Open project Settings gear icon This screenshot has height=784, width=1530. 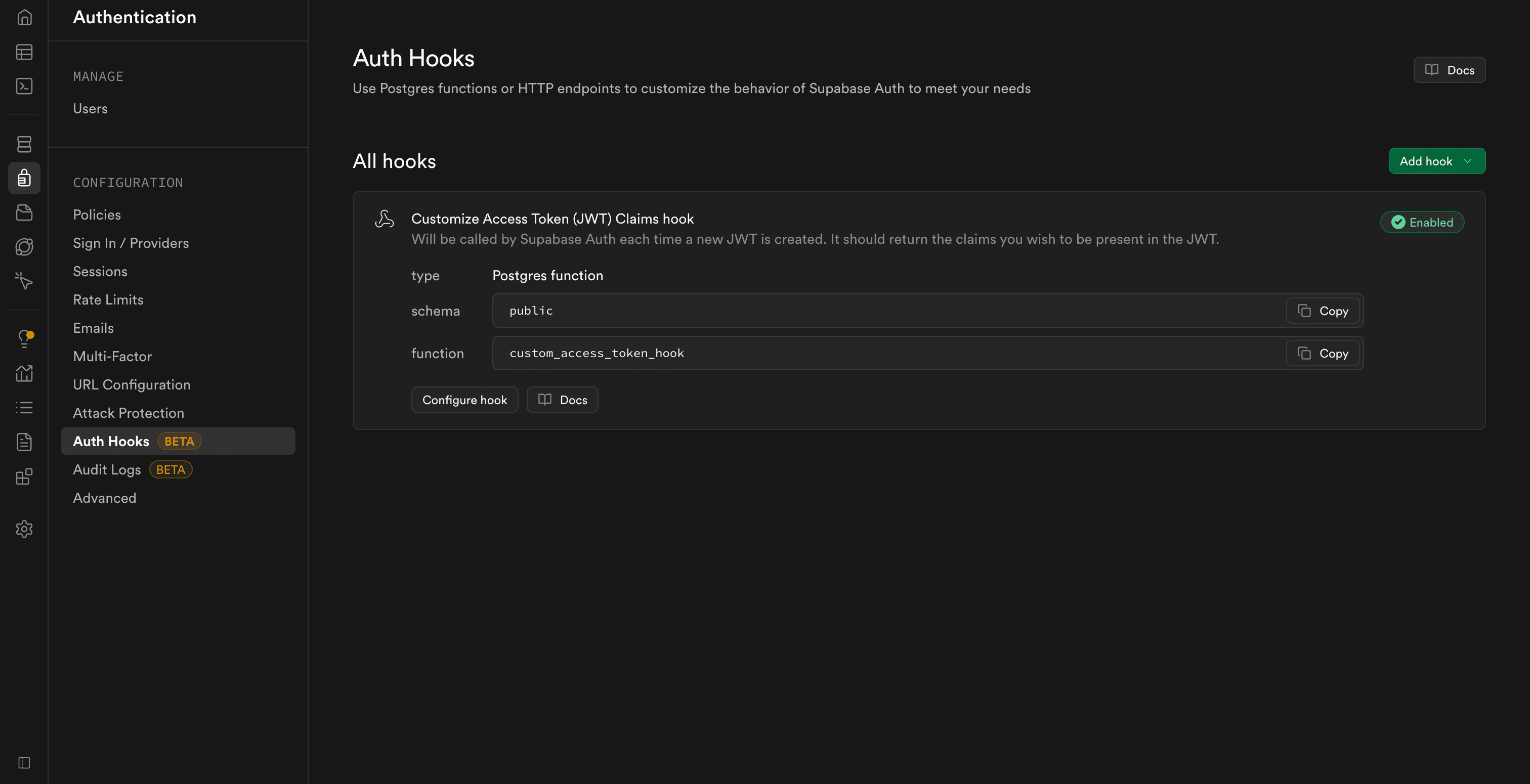click(24, 529)
